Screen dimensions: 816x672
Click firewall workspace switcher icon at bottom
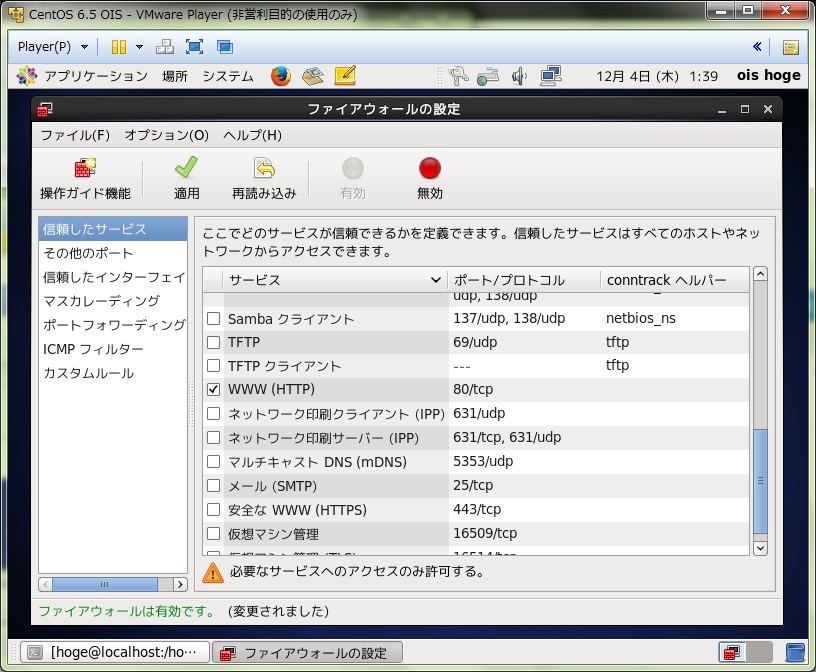[732, 652]
